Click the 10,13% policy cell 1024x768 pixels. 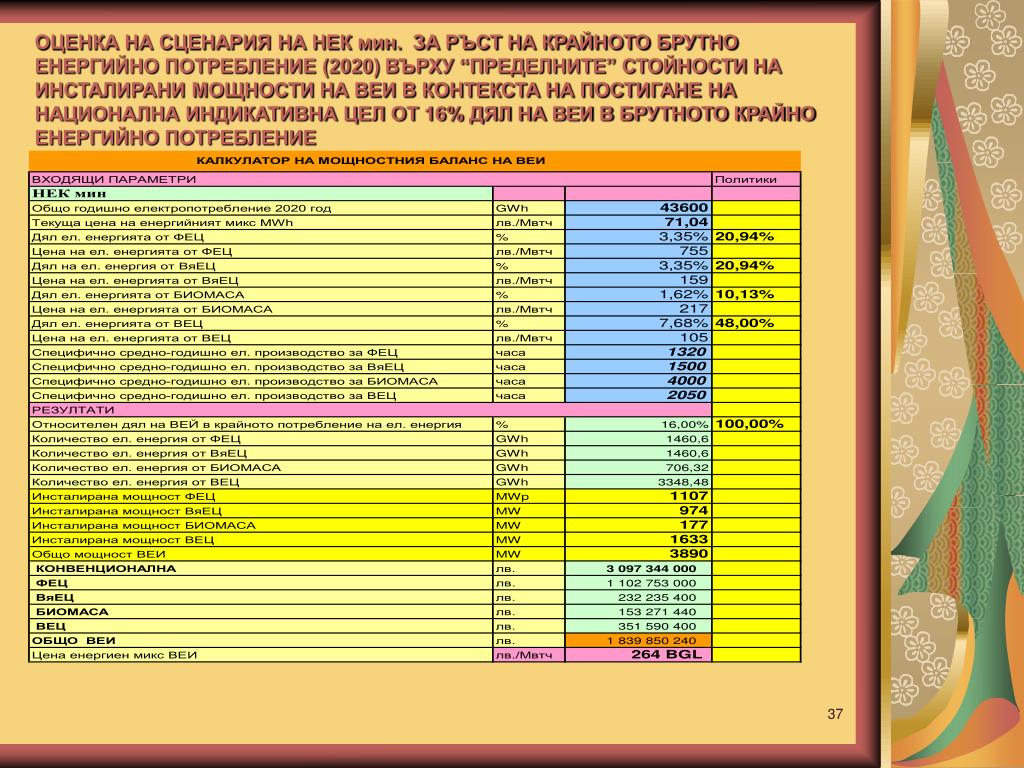[756, 294]
